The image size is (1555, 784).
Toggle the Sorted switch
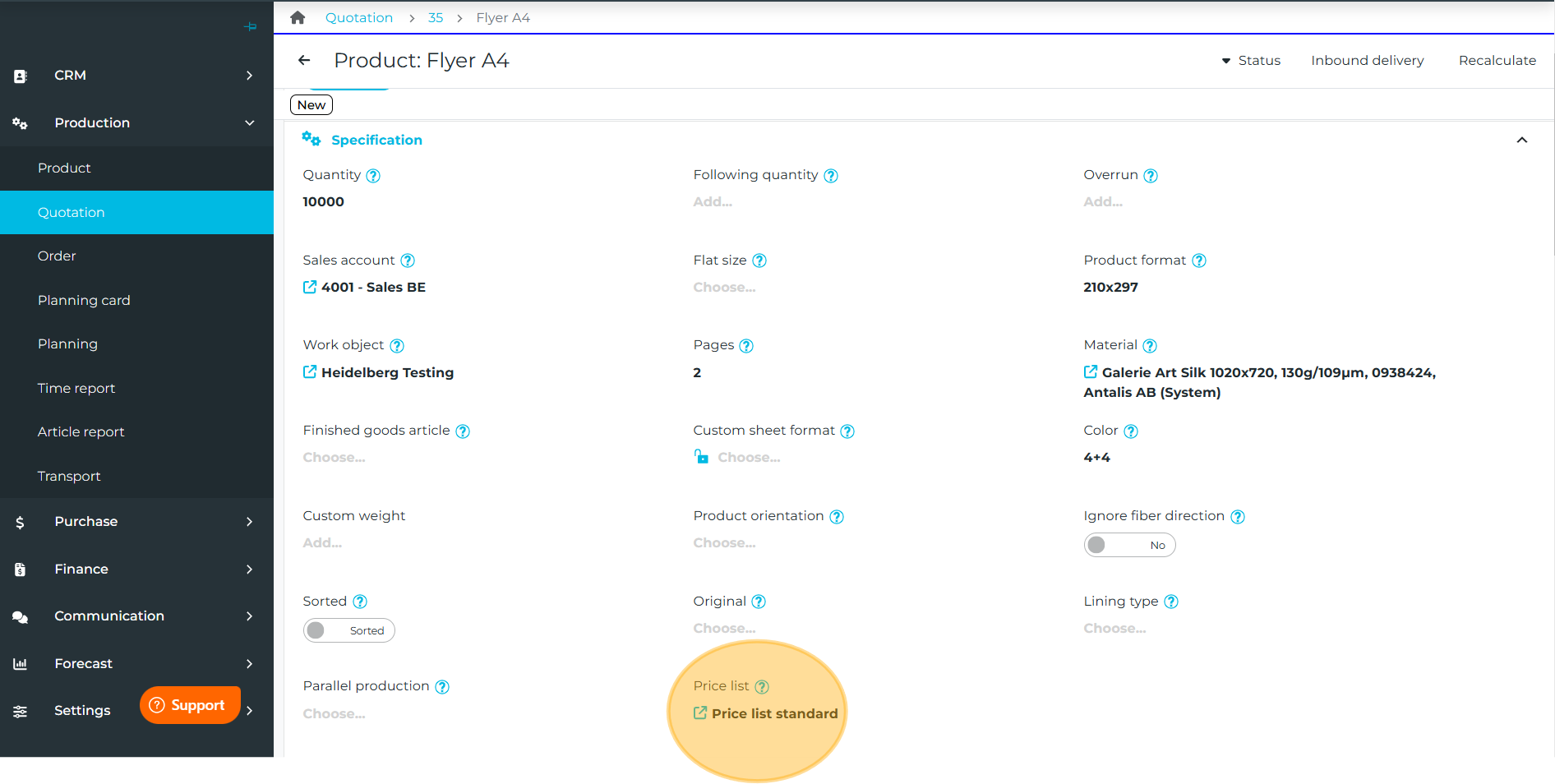tap(348, 630)
